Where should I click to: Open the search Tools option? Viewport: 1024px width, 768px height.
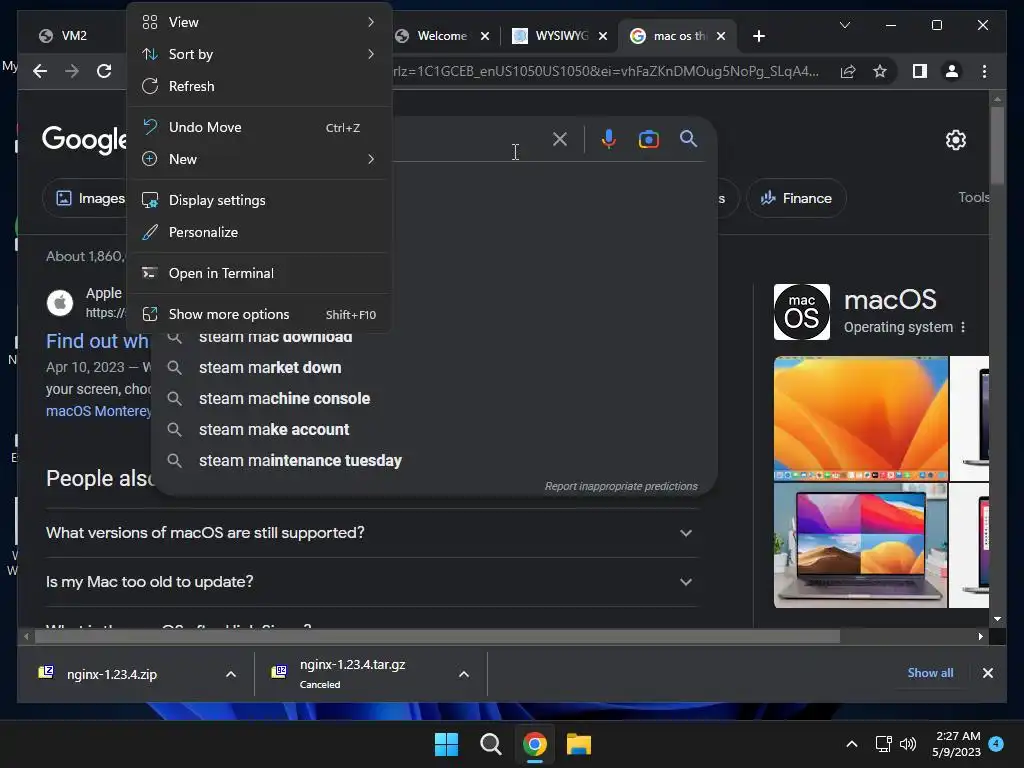click(973, 198)
